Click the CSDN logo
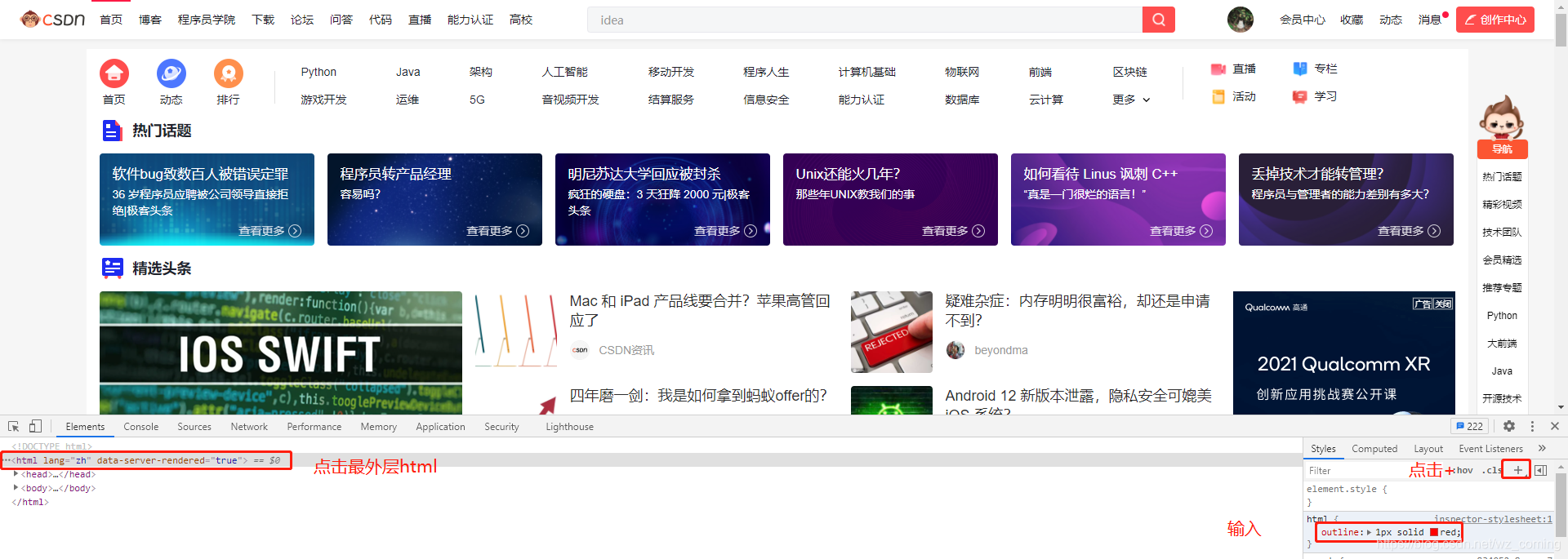 click(53, 19)
